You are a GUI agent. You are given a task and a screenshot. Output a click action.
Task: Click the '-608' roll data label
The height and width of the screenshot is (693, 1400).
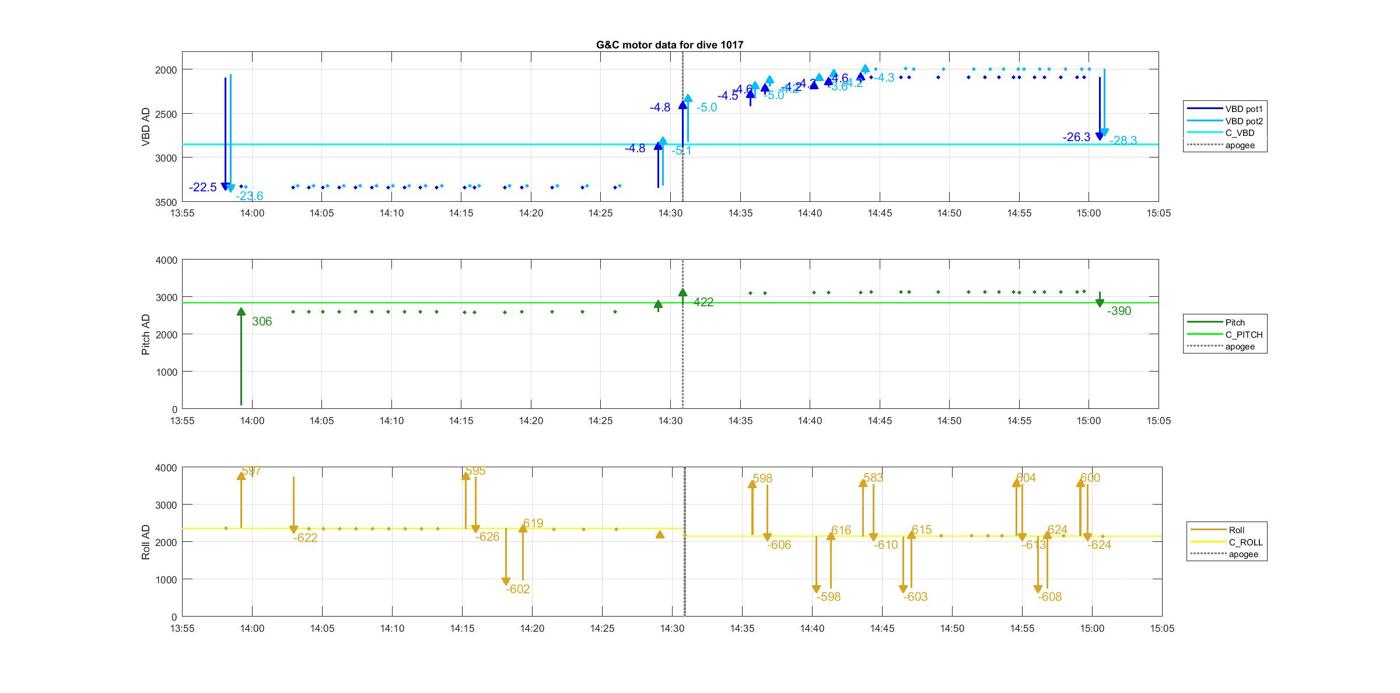point(1050,597)
